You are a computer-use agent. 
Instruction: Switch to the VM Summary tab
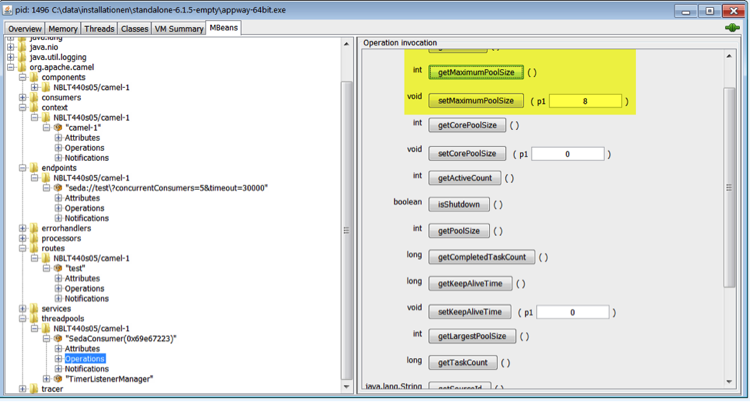click(179, 29)
